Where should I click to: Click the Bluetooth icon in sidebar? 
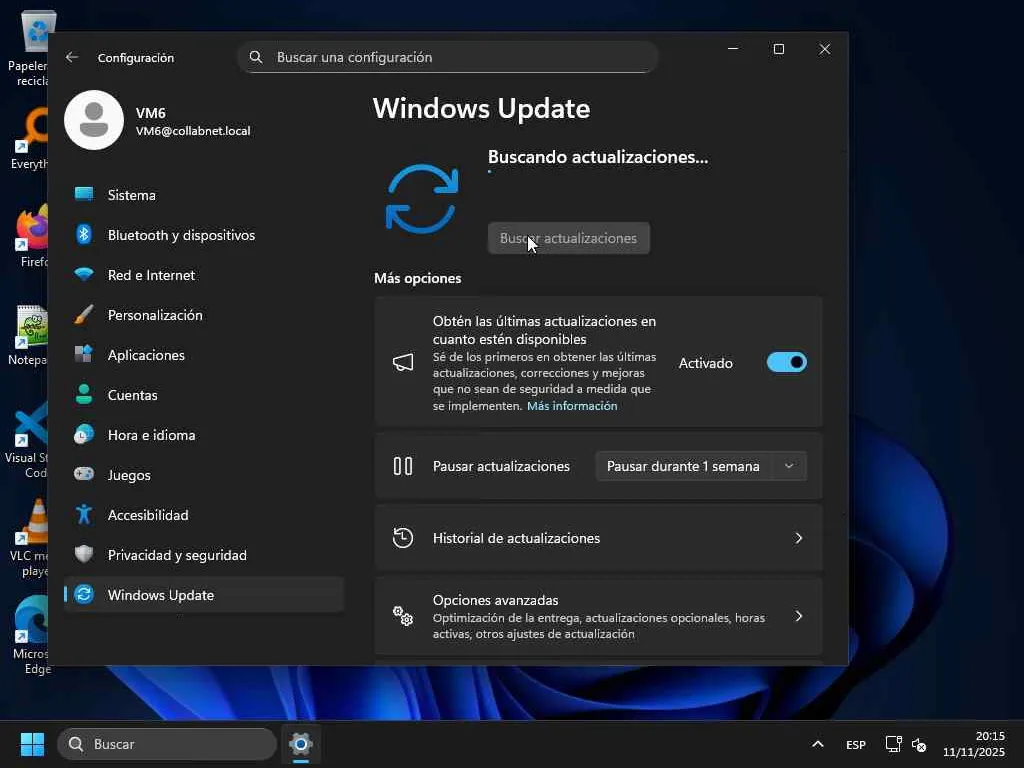84,234
